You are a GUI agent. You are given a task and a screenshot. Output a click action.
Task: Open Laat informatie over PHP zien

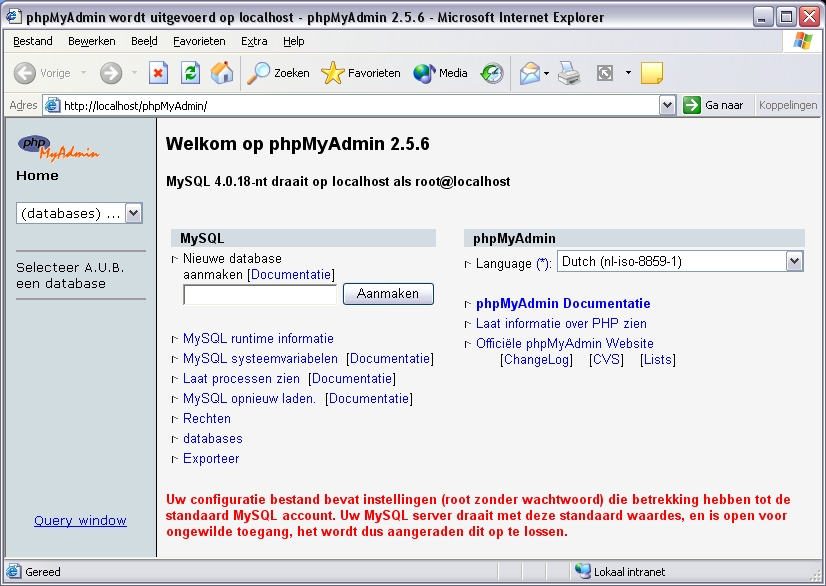click(x=561, y=324)
